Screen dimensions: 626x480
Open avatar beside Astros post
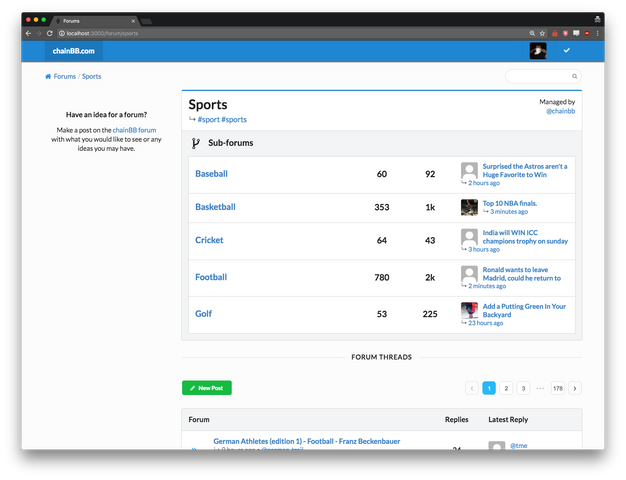point(469,171)
